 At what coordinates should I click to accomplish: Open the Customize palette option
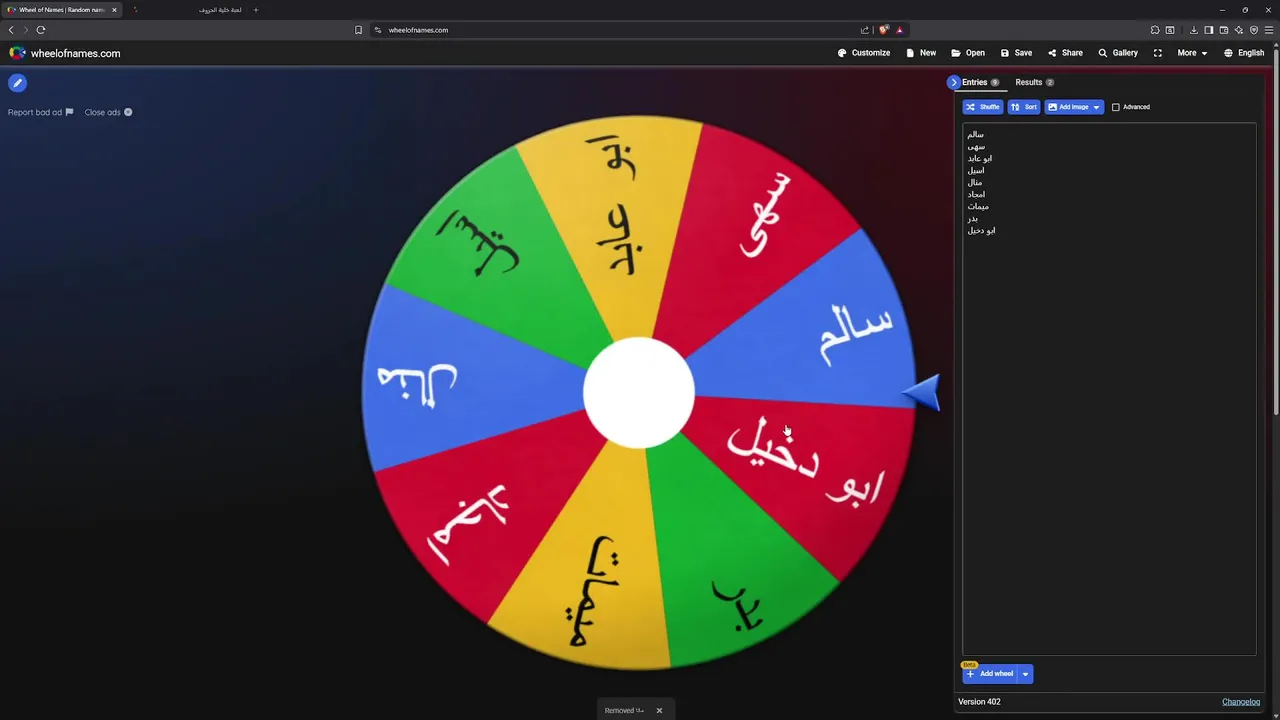point(864,53)
